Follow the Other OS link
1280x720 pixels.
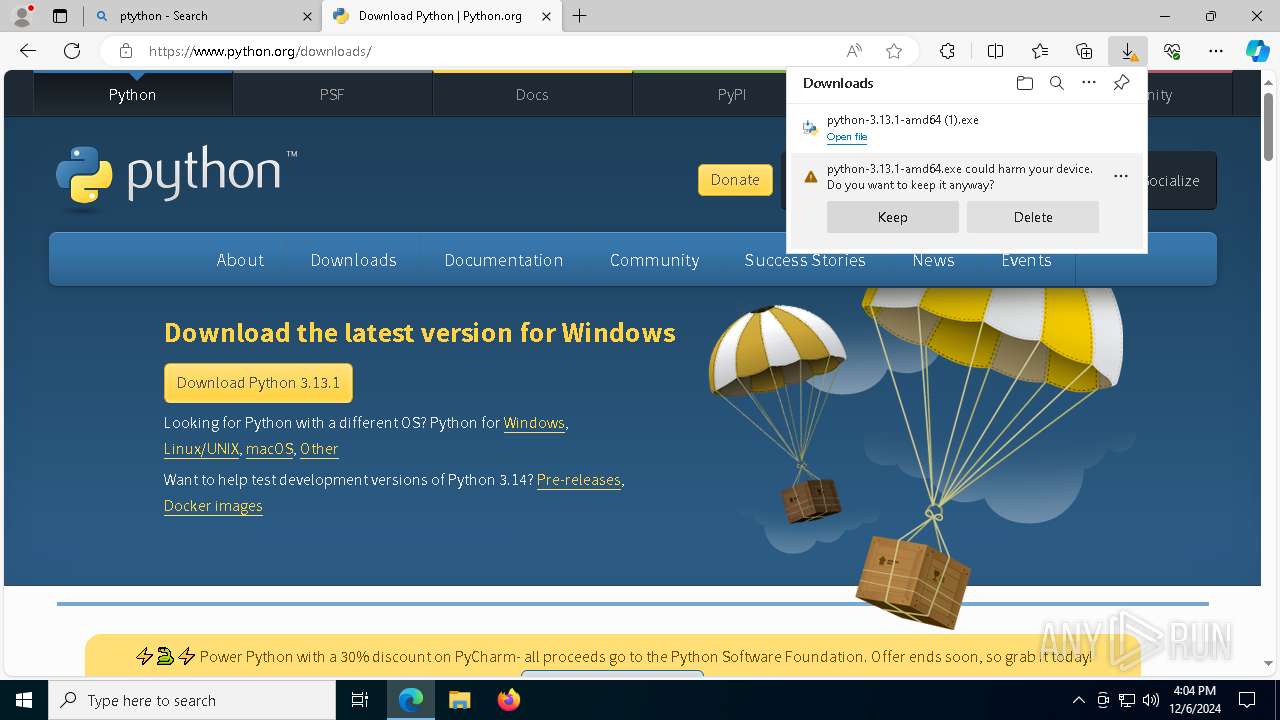(x=319, y=449)
